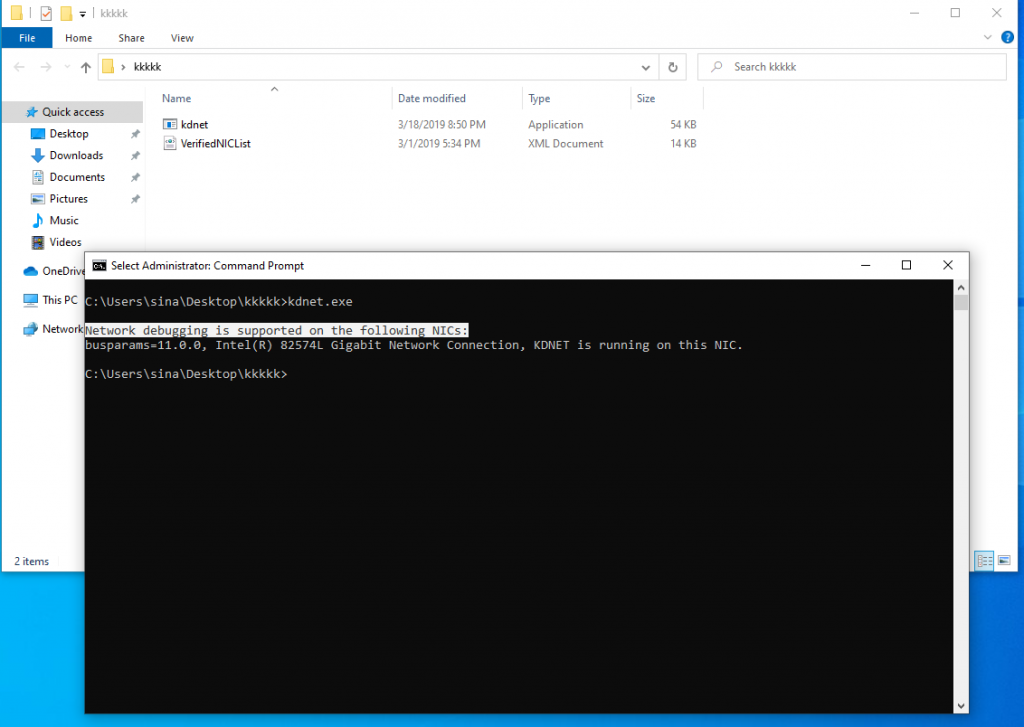Screen dimensions: 1024x727
Task: Close the Command Prompt window
Action: click(948, 265)
